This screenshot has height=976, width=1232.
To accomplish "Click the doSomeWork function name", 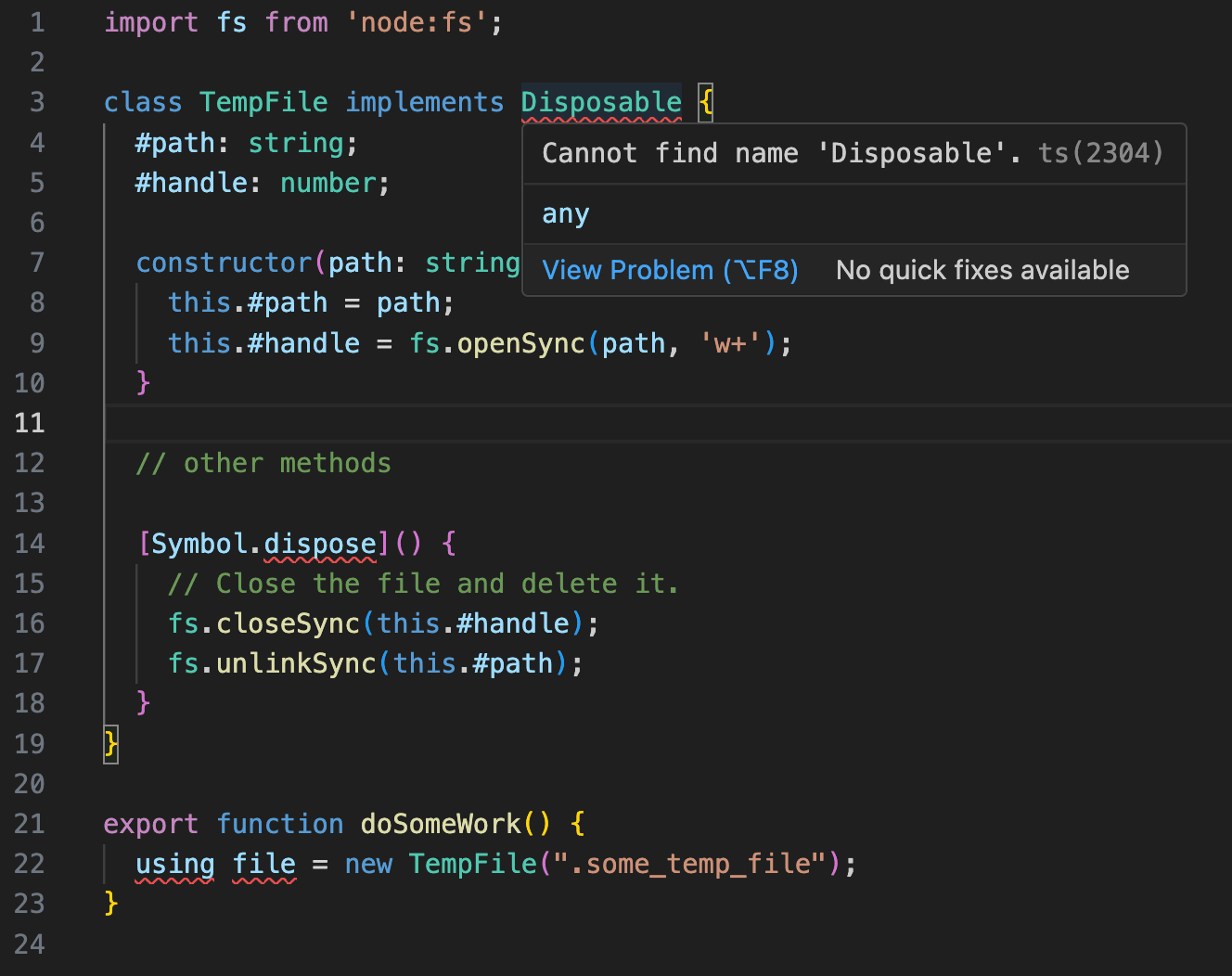I will [x=441, y=824].
